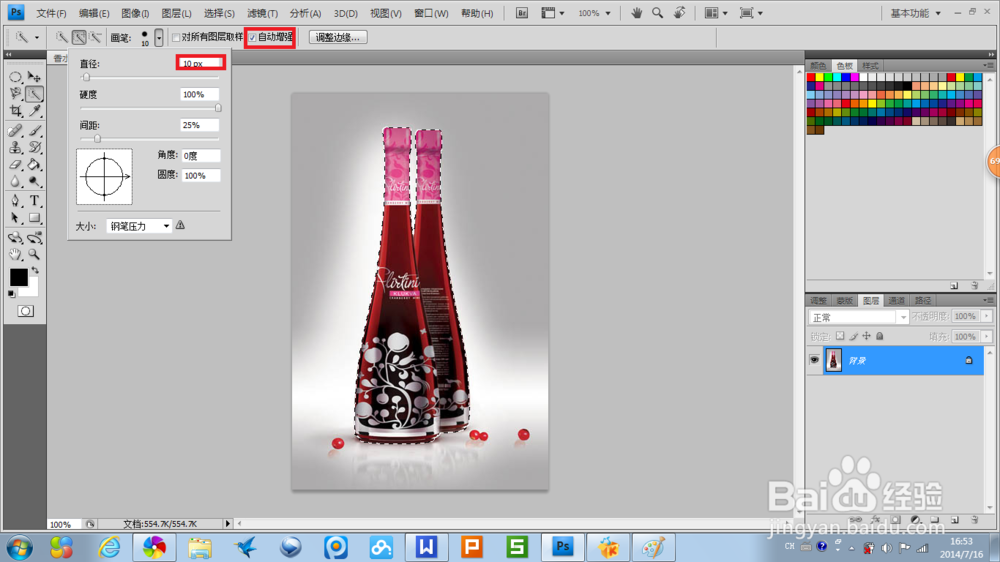Select the Pen tool
1000x562 pixels.
click(15, 201)
